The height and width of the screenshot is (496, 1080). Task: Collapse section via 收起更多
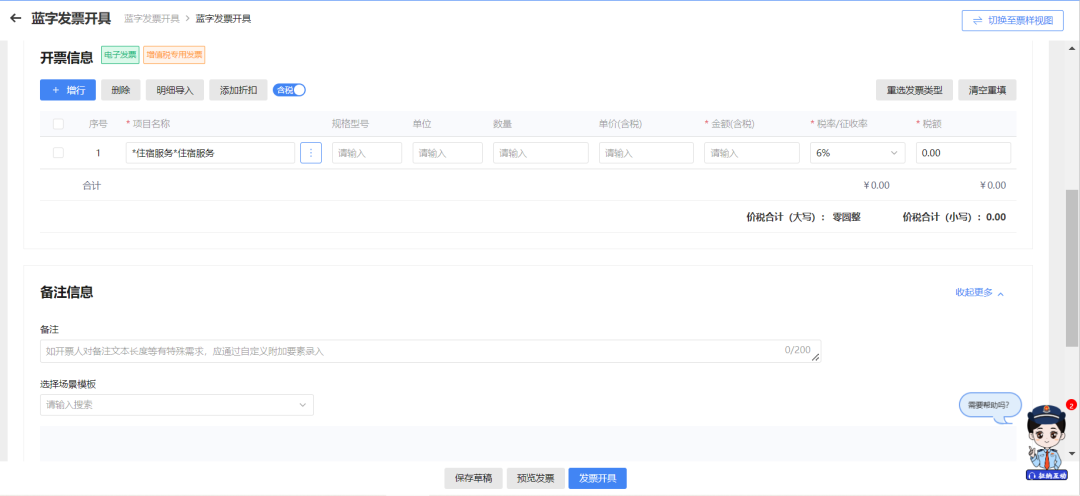pos(978,293)
